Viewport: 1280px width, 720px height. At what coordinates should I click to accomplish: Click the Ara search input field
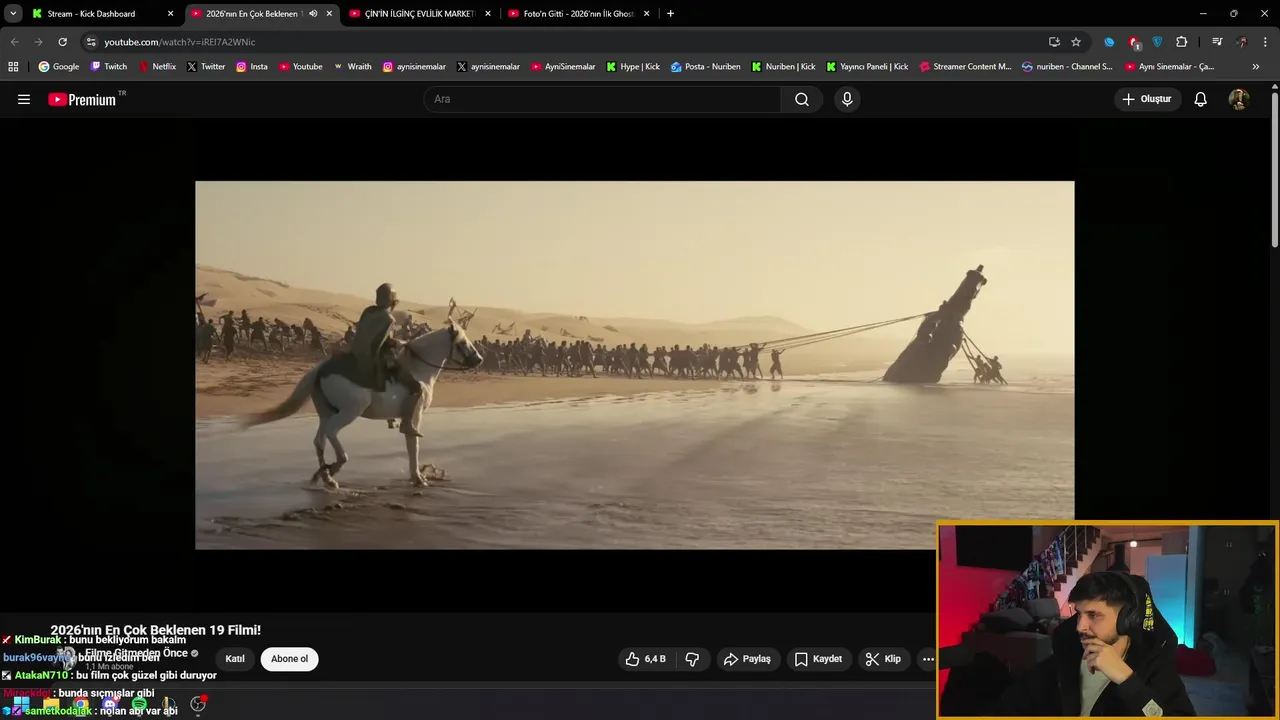(x=602, y=99)
